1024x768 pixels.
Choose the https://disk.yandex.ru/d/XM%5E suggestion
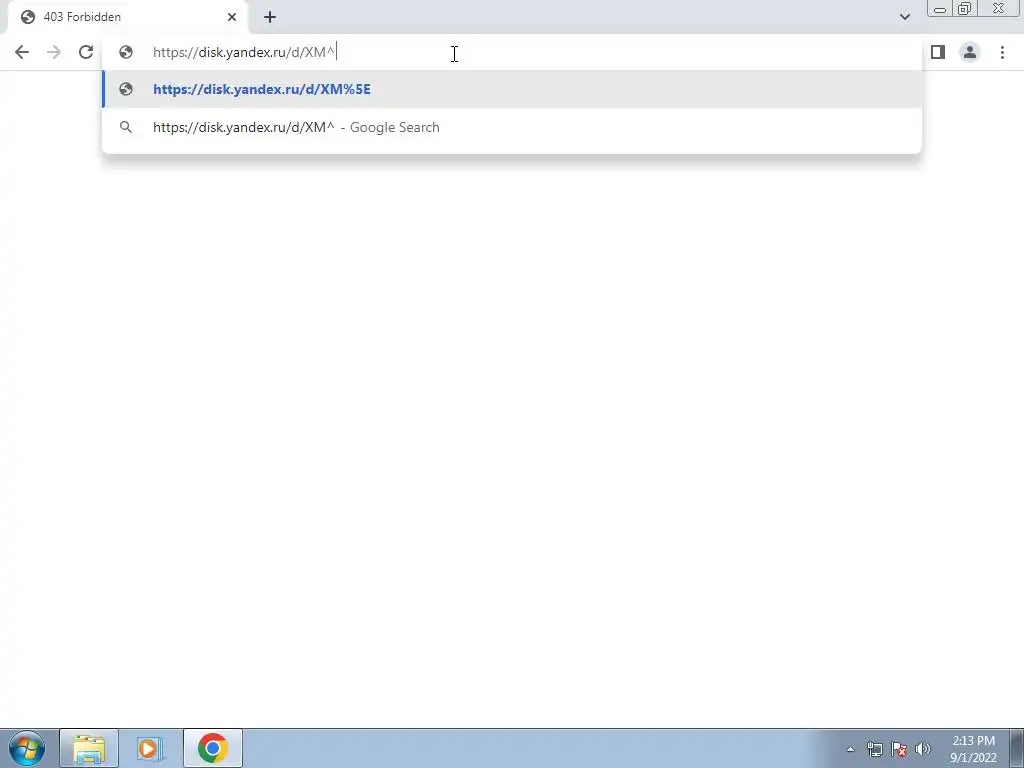pos(512,89)
